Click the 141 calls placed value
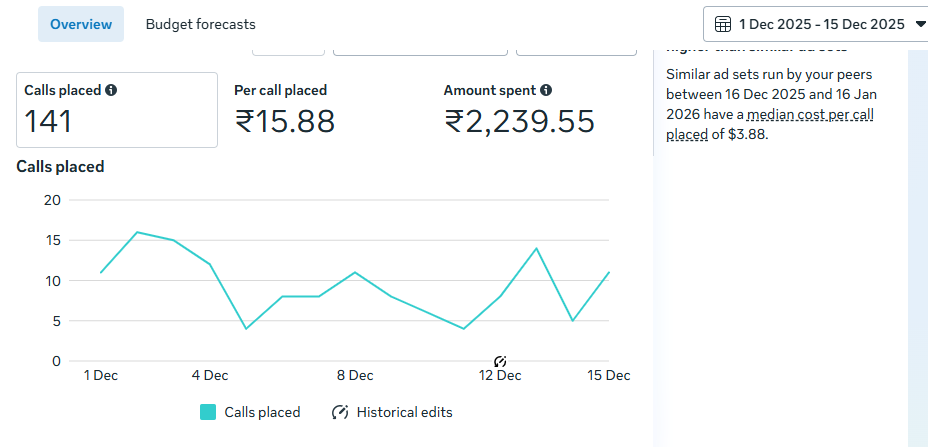928x447 pixels. tap(48, 122)
